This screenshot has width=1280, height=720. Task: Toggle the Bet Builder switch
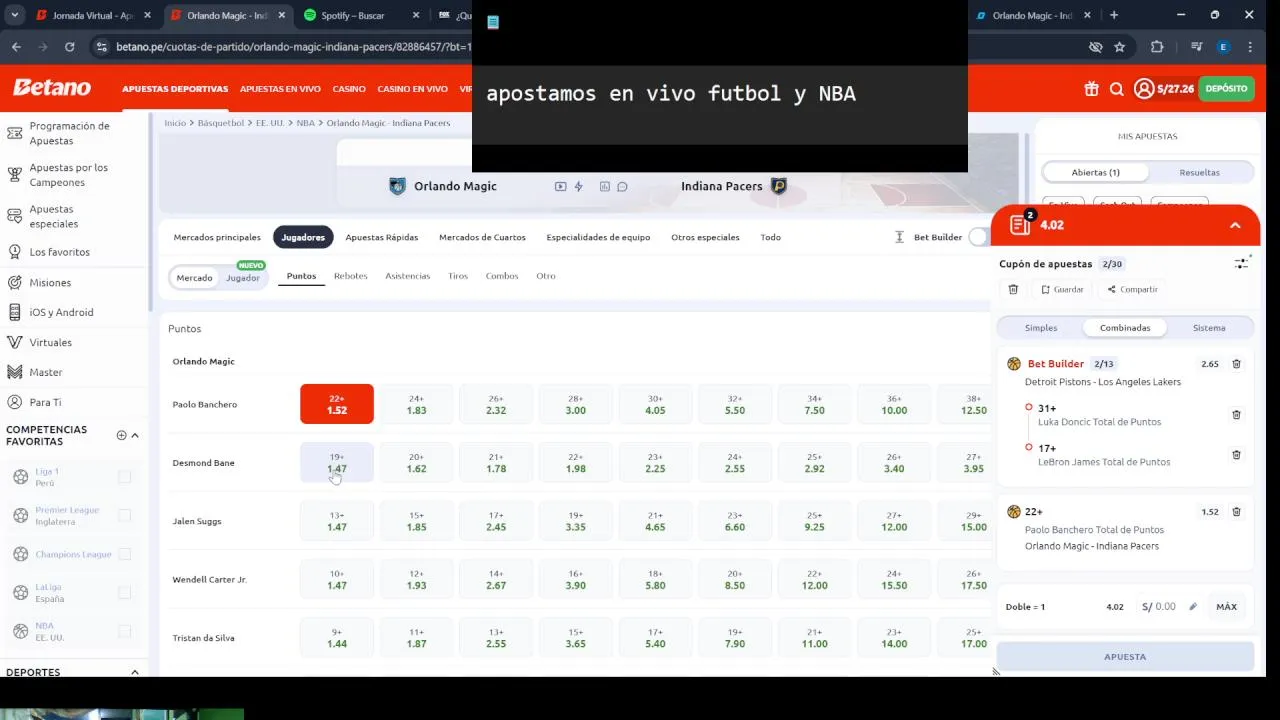[980, 237]
